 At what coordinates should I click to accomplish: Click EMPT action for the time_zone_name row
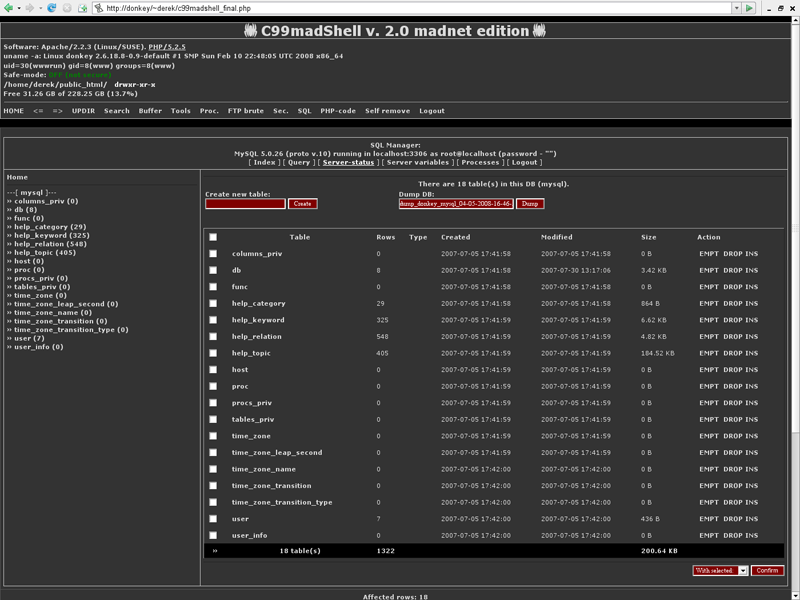point(709,469)
